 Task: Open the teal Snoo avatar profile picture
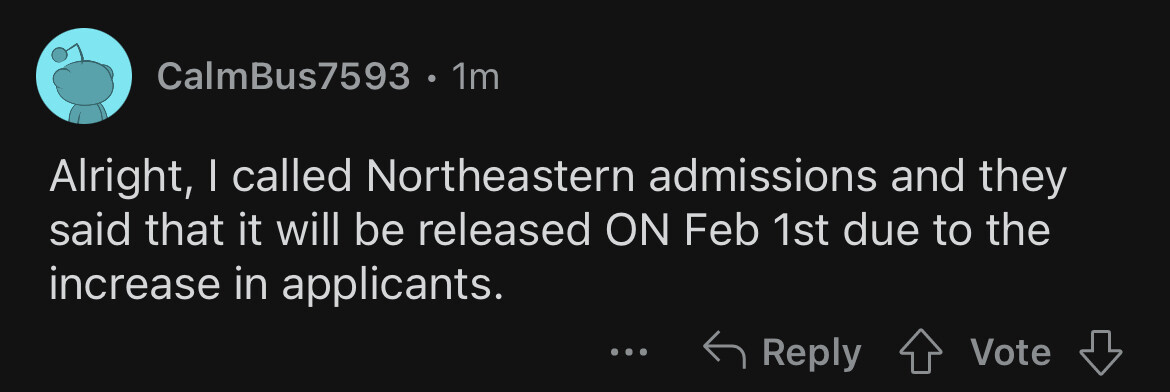pyautogui.click(x=84, y=76)
